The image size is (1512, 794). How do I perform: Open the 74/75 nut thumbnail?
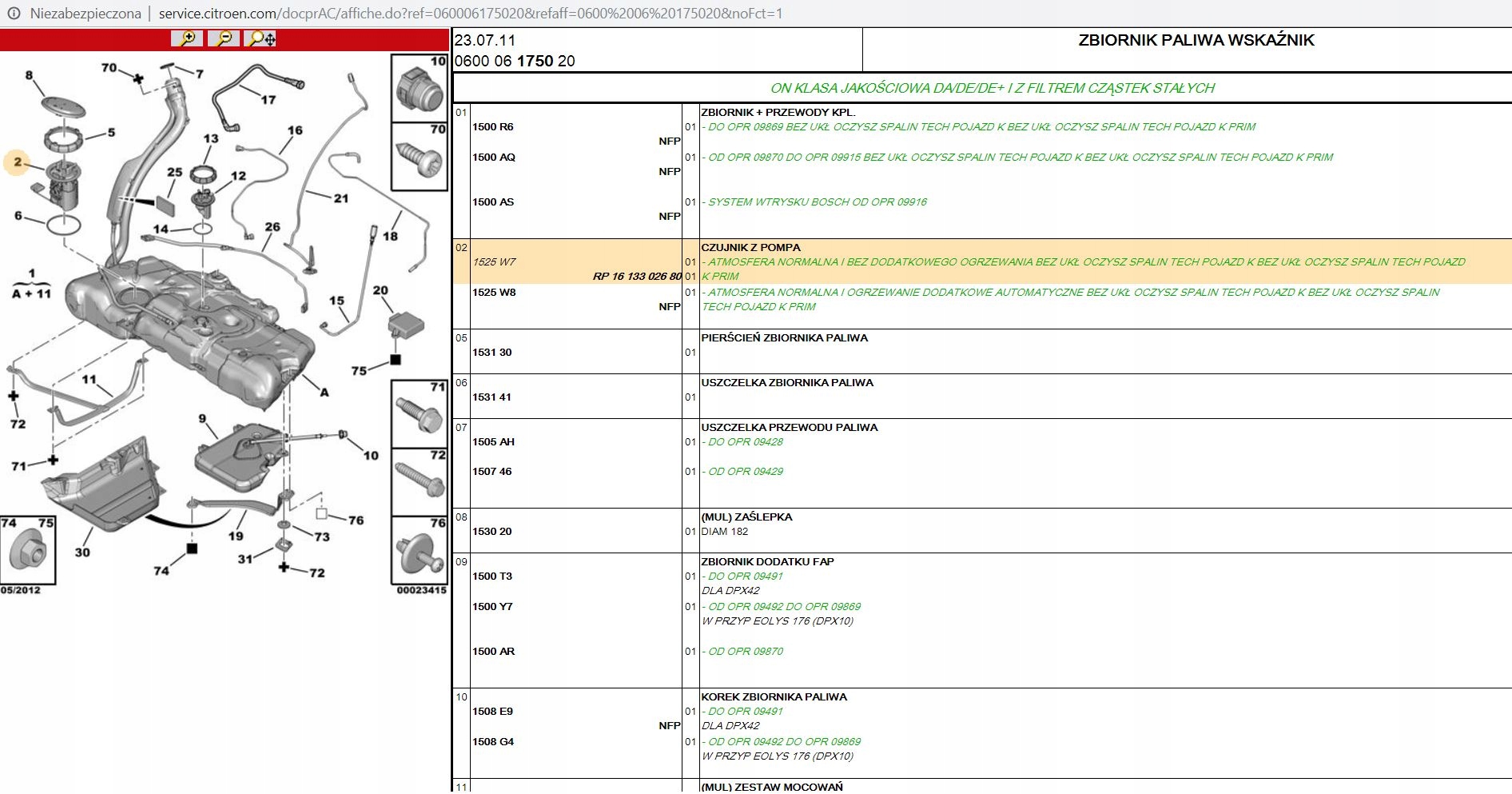(28, 550)
